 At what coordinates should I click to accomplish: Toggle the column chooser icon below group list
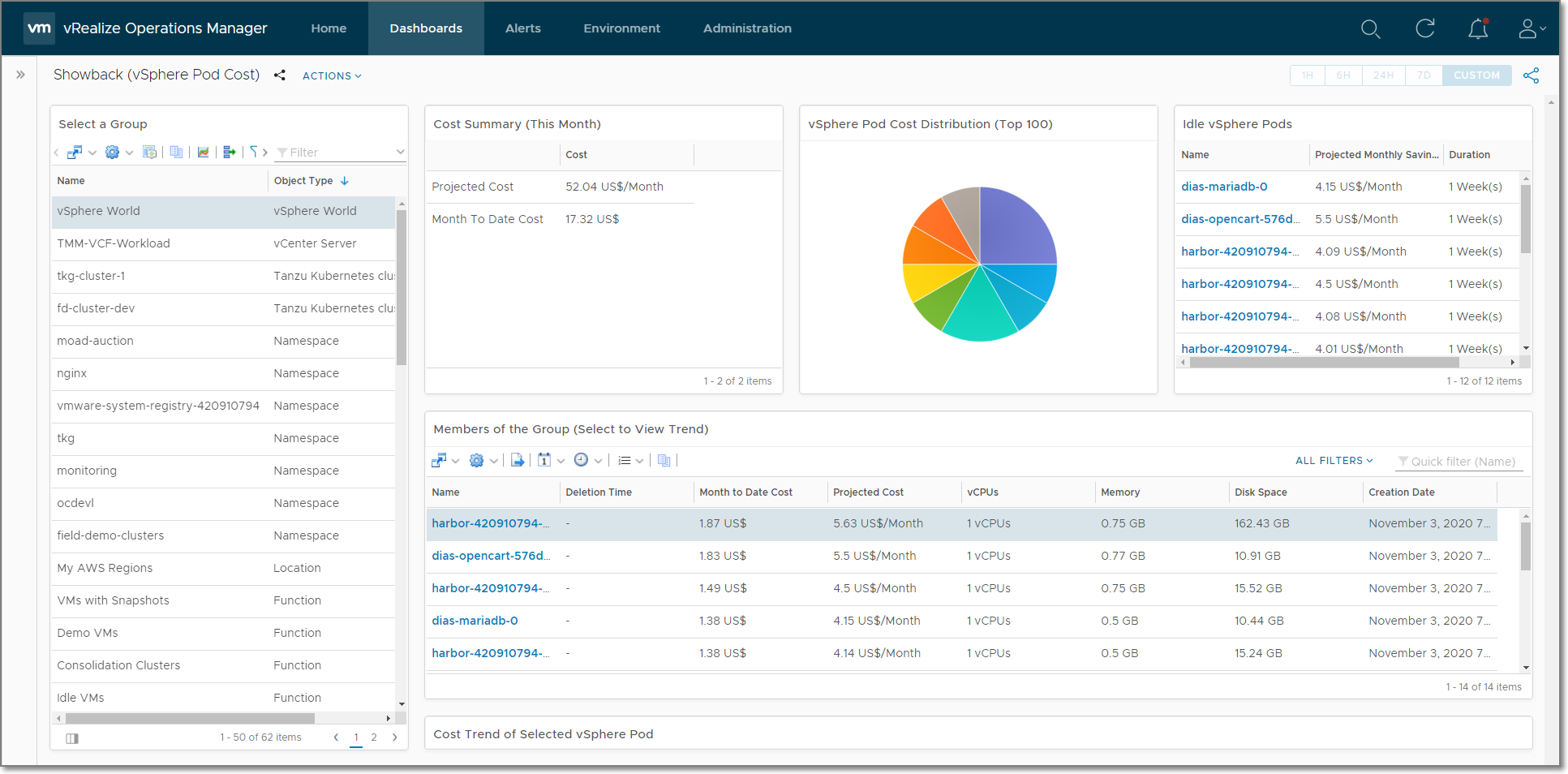point(72,738)
